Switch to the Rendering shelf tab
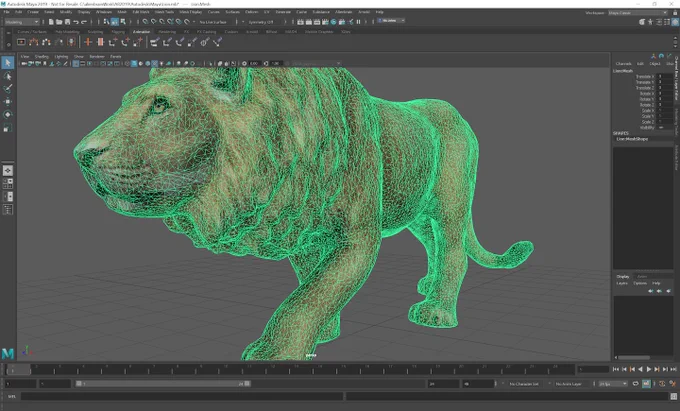This screenshot has height=411, width=680. (167, 32)
